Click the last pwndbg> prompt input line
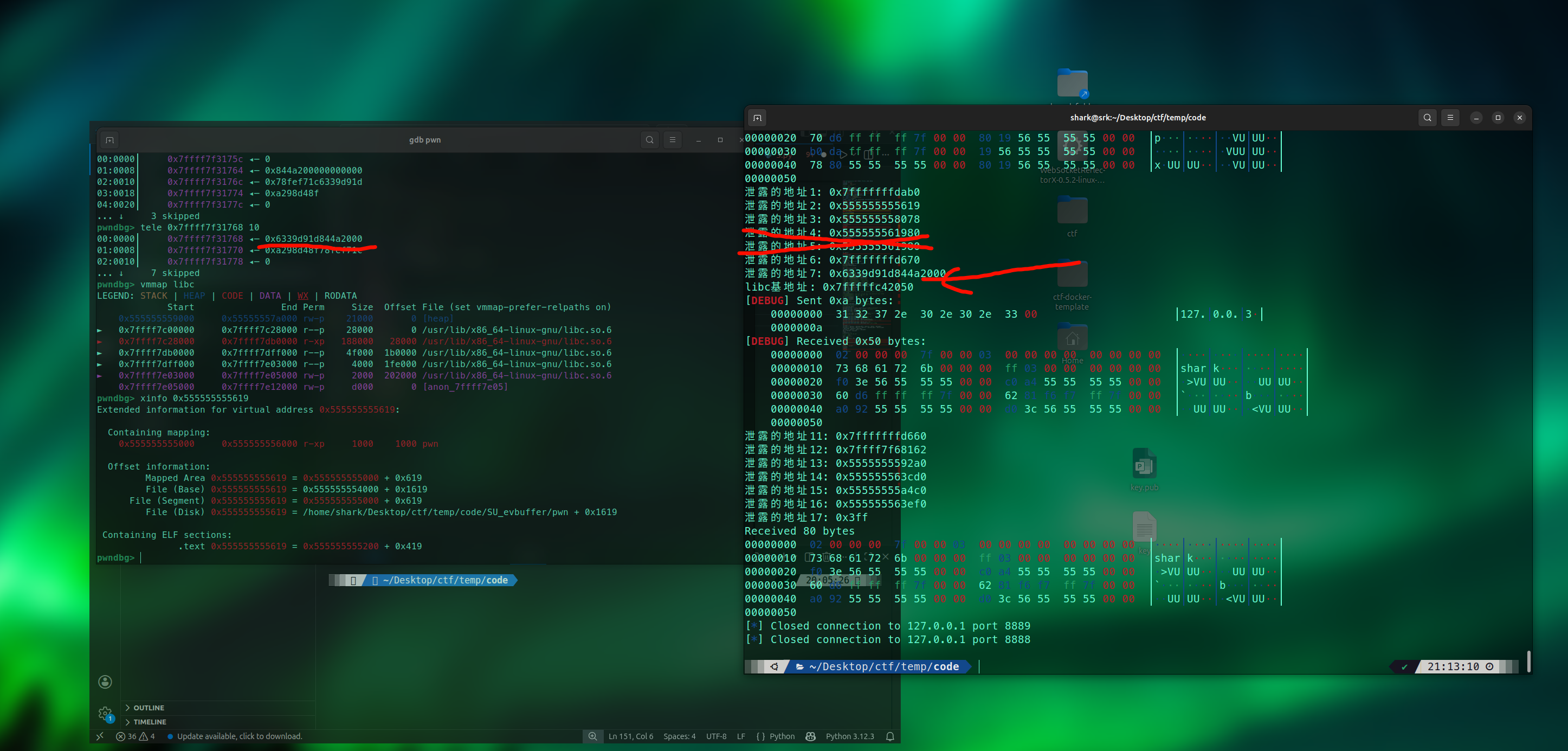1568x751 pixels. (119, 558)
